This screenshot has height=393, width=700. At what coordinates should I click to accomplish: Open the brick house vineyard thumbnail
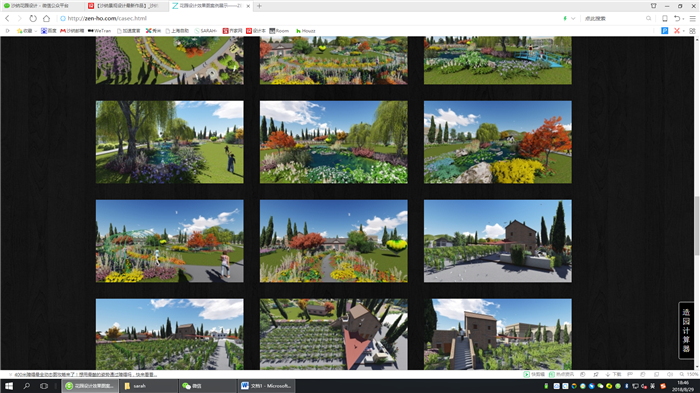498,241
